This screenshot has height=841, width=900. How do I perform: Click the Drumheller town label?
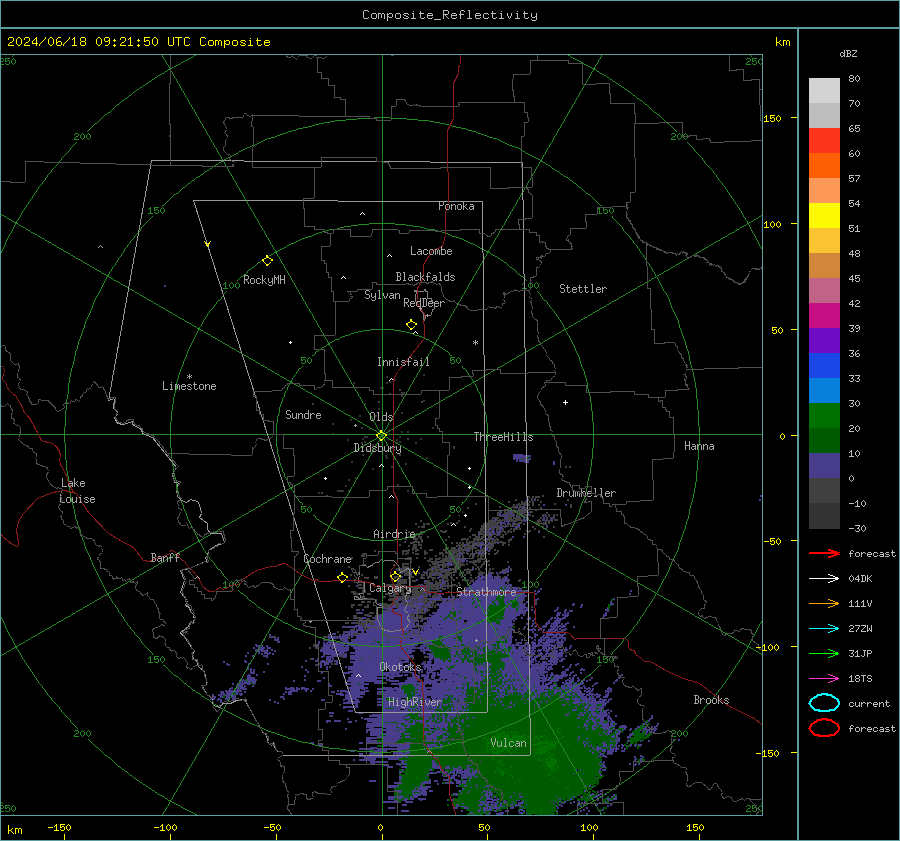click(586, 493)
